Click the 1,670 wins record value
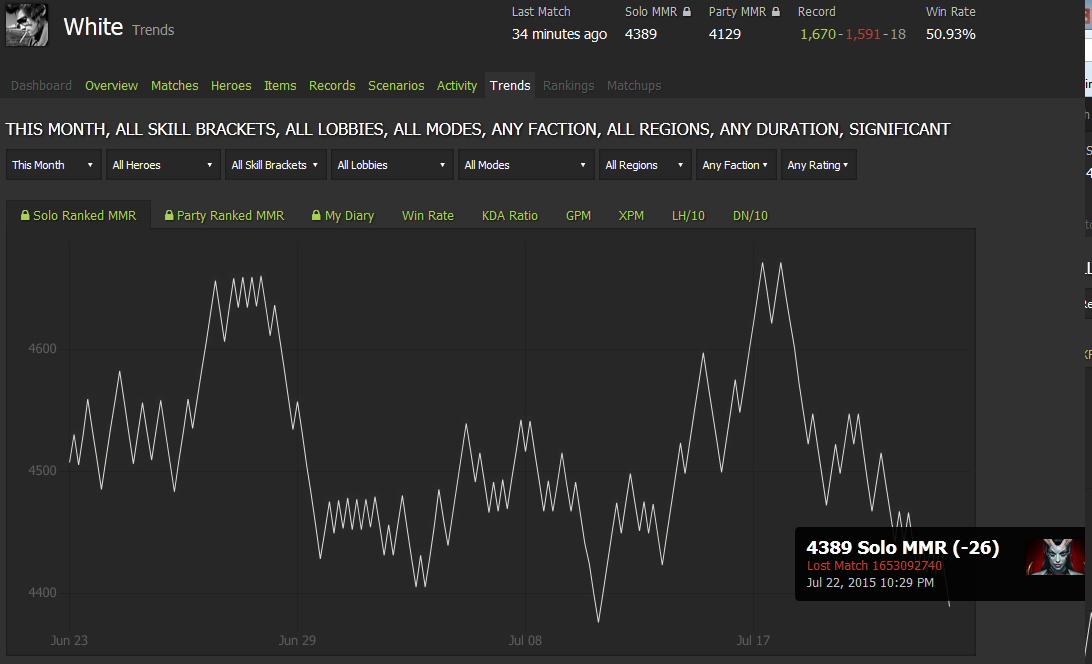Viewport: 1092px width, 664px height. (x=818, y=34)
